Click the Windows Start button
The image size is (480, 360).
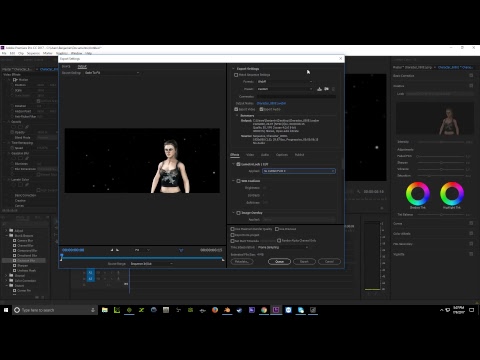(6, 310)
